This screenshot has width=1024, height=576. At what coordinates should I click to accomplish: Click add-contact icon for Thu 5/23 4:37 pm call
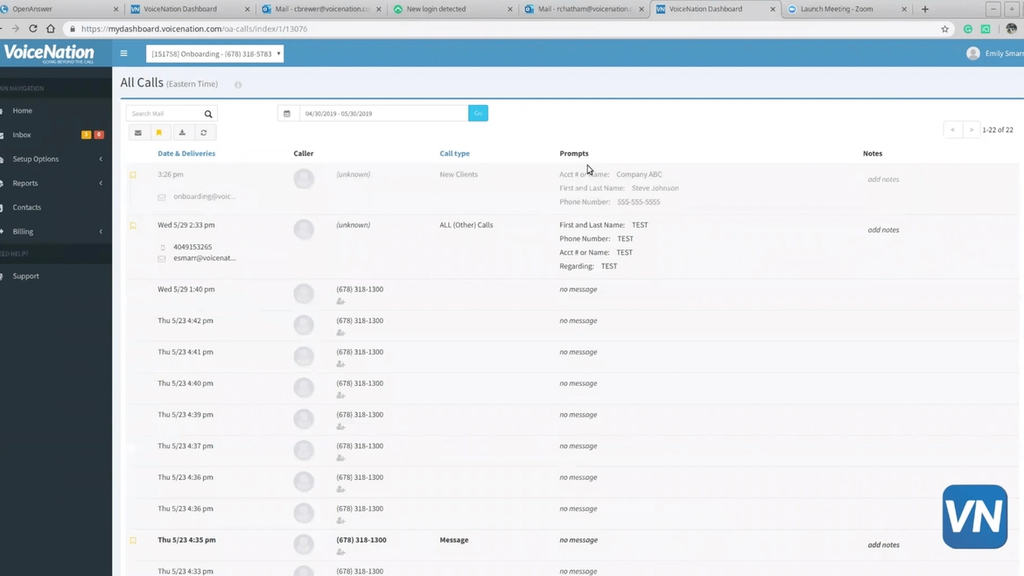[340, 458]
